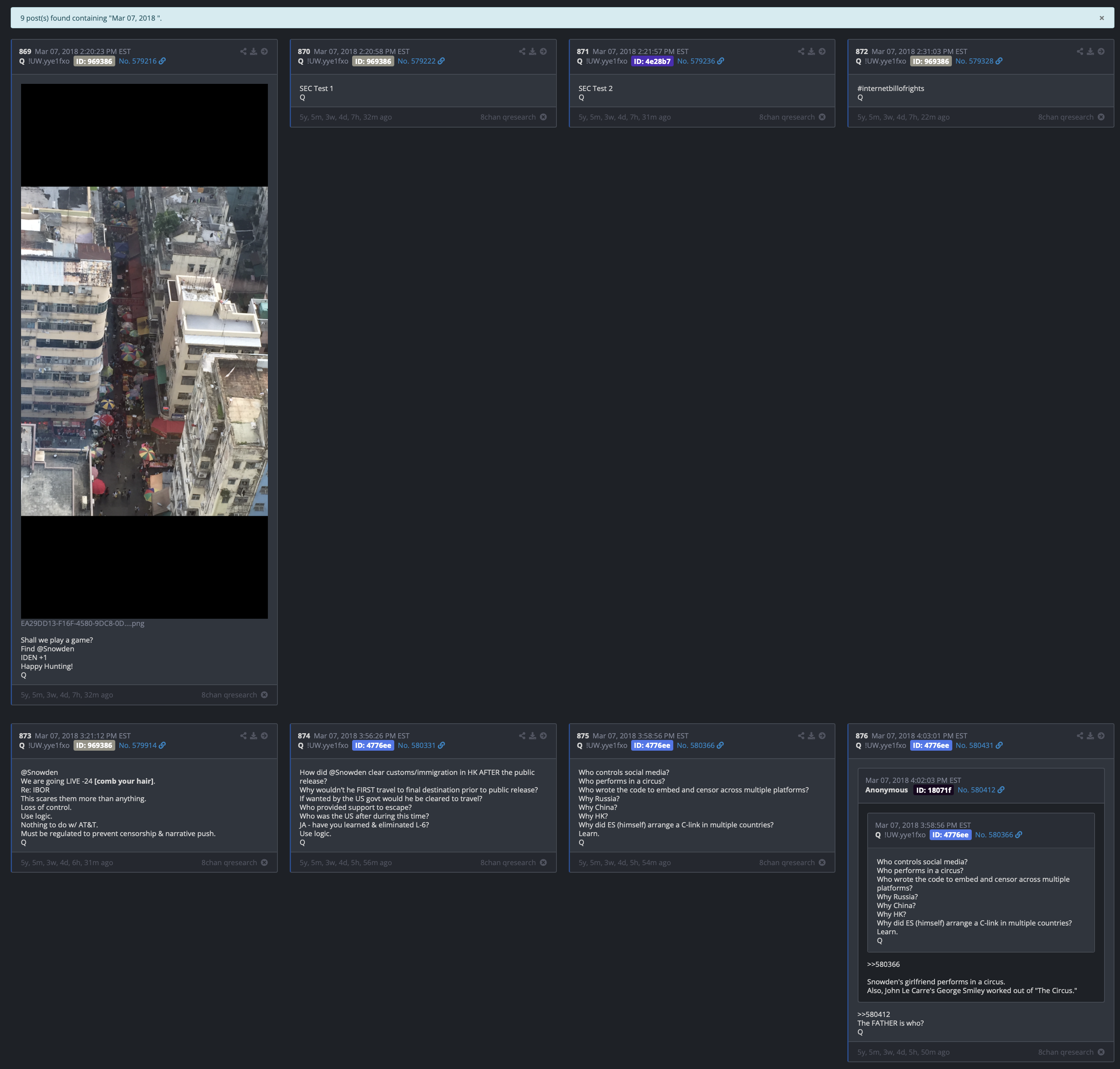Open post 871 using the circled arrow
1120x1069 pixels.
click(822, 51)
